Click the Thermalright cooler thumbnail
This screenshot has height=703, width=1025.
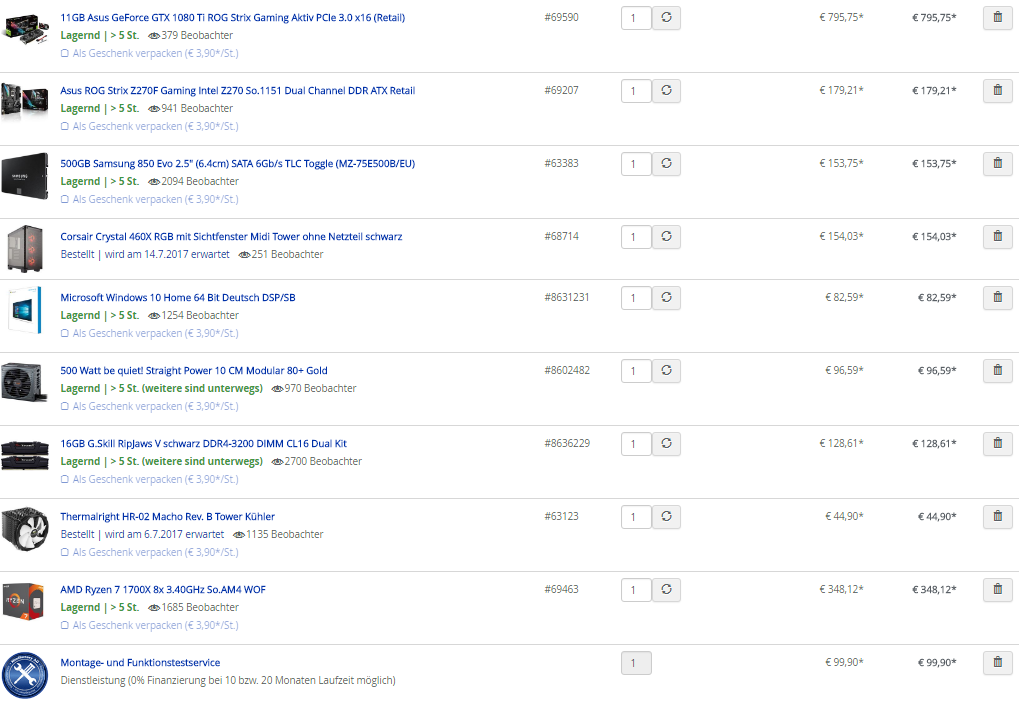coord(25,530)
